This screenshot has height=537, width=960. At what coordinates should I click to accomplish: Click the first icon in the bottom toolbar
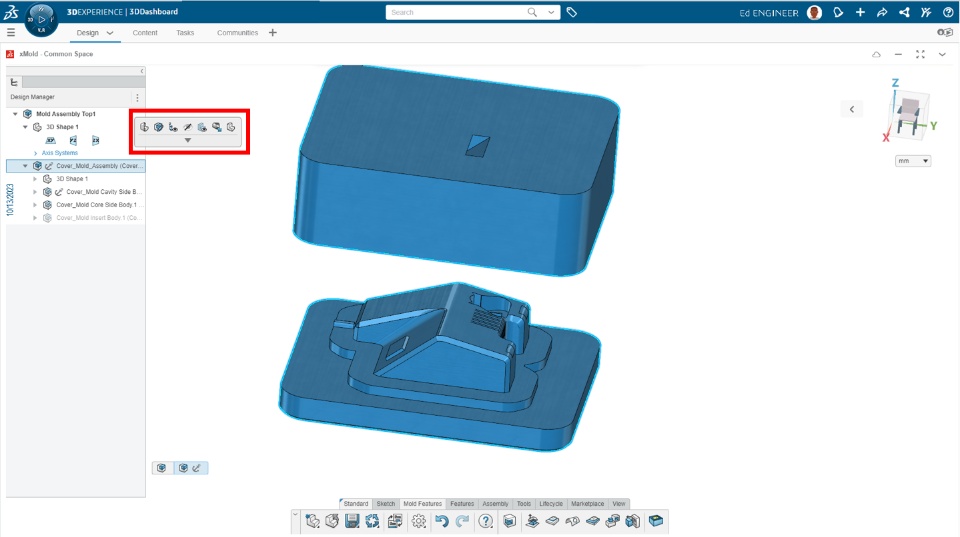coord(313,521)
